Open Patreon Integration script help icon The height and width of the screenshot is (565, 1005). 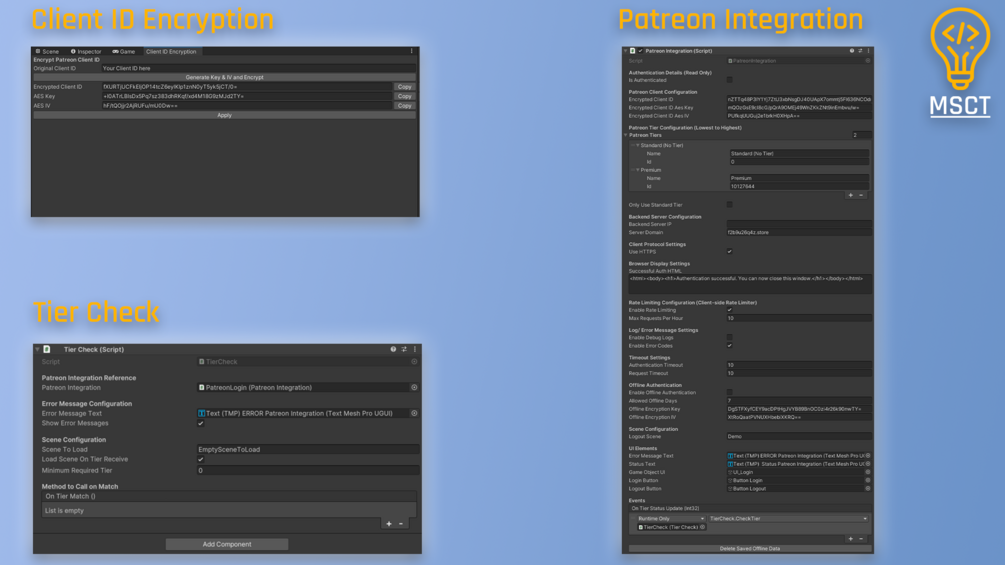tap(852, 51)
